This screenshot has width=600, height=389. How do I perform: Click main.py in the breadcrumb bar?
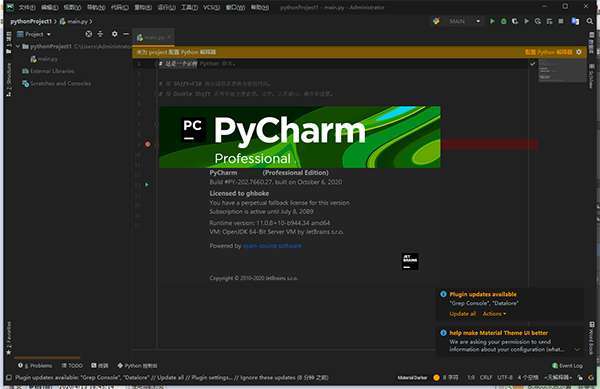[74, 21]
